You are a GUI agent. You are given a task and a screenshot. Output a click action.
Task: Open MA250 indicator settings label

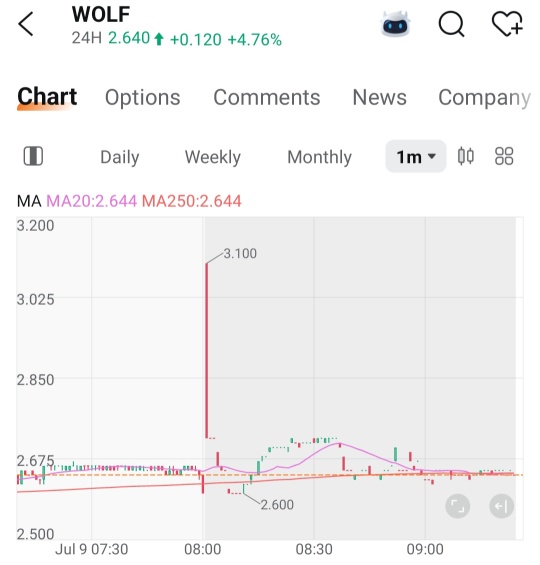pos(192,201)
